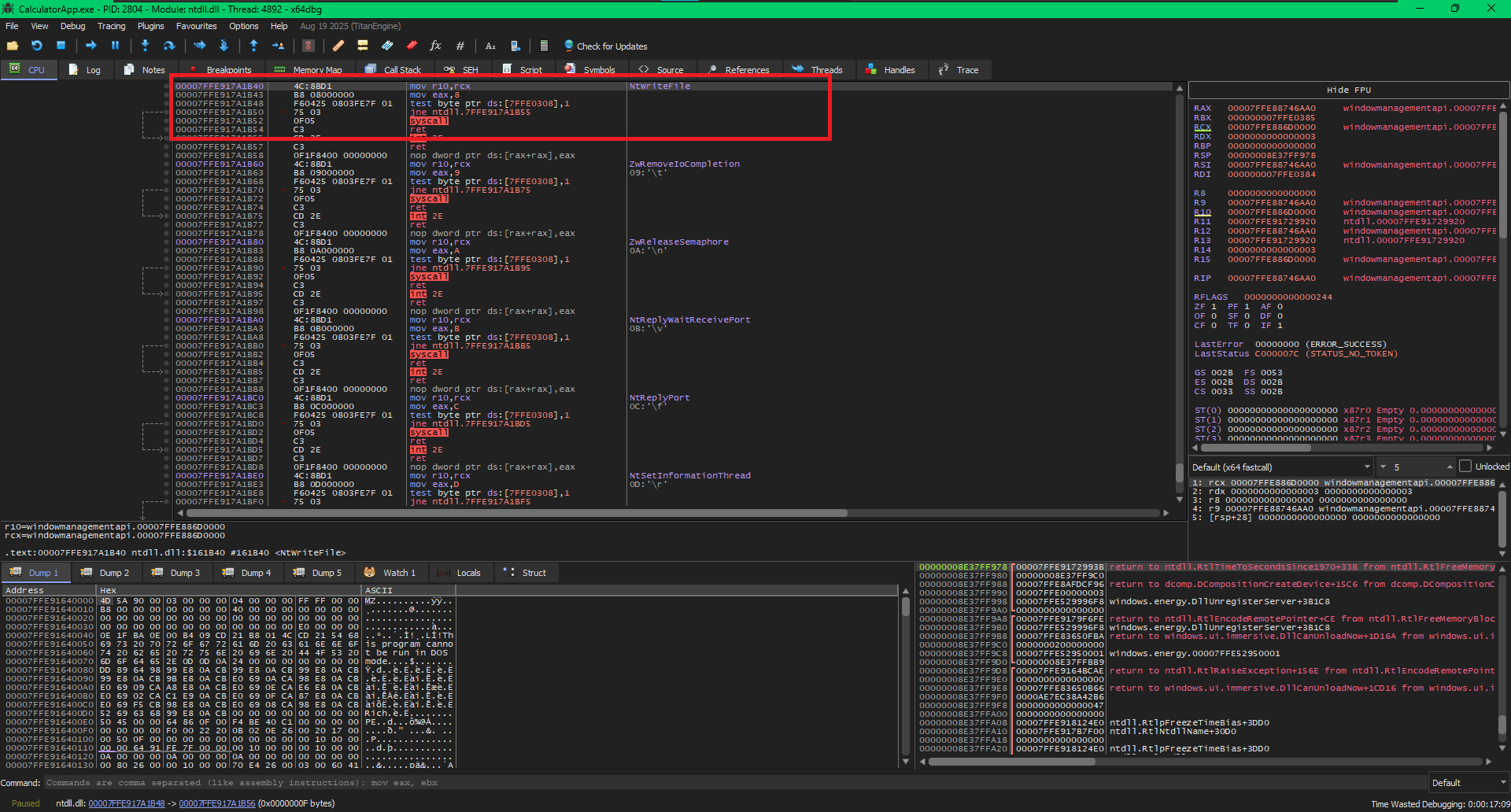
Task: Expand the Default (x64 fastcall) dropdown
Action: click(x=1281, y=467)
